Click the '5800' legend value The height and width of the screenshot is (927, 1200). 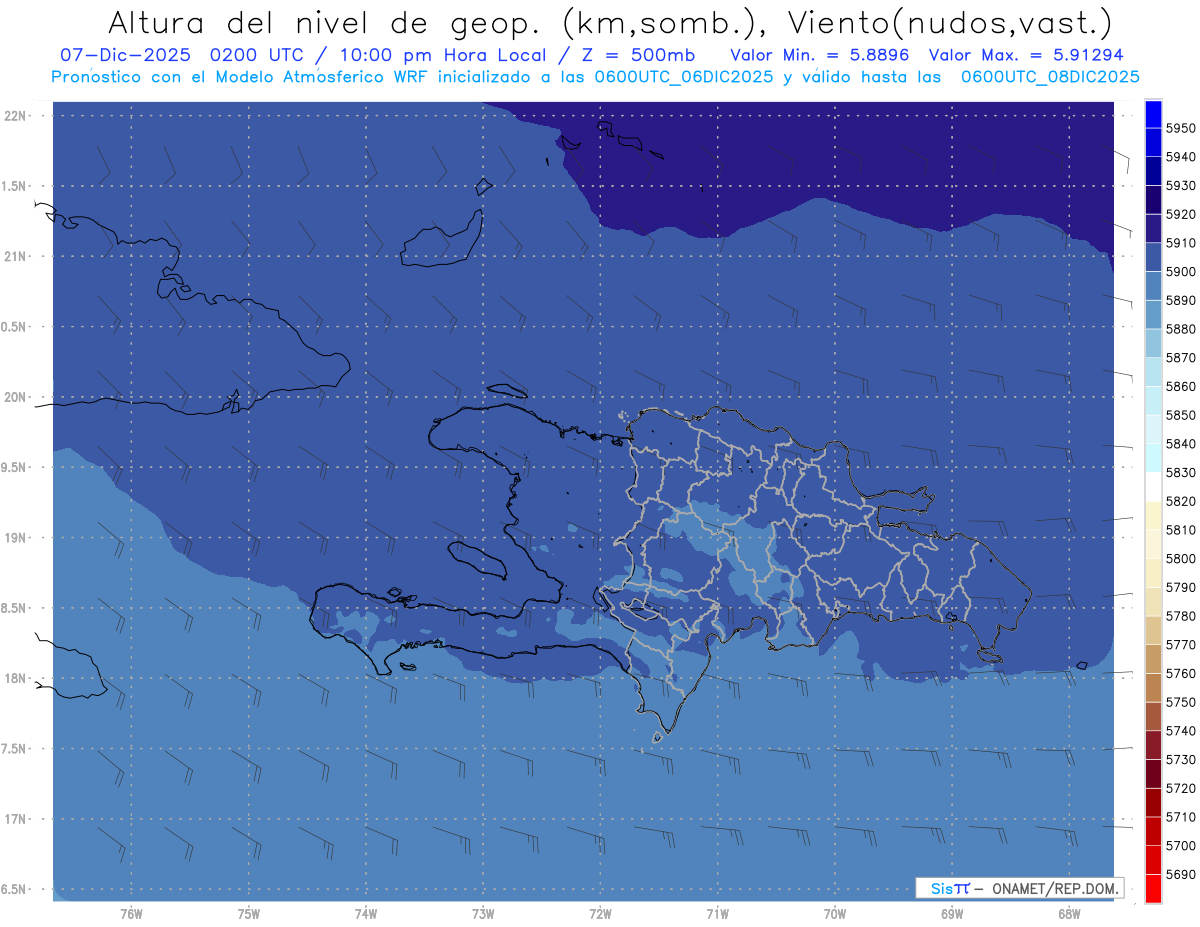pos(1180,559)
